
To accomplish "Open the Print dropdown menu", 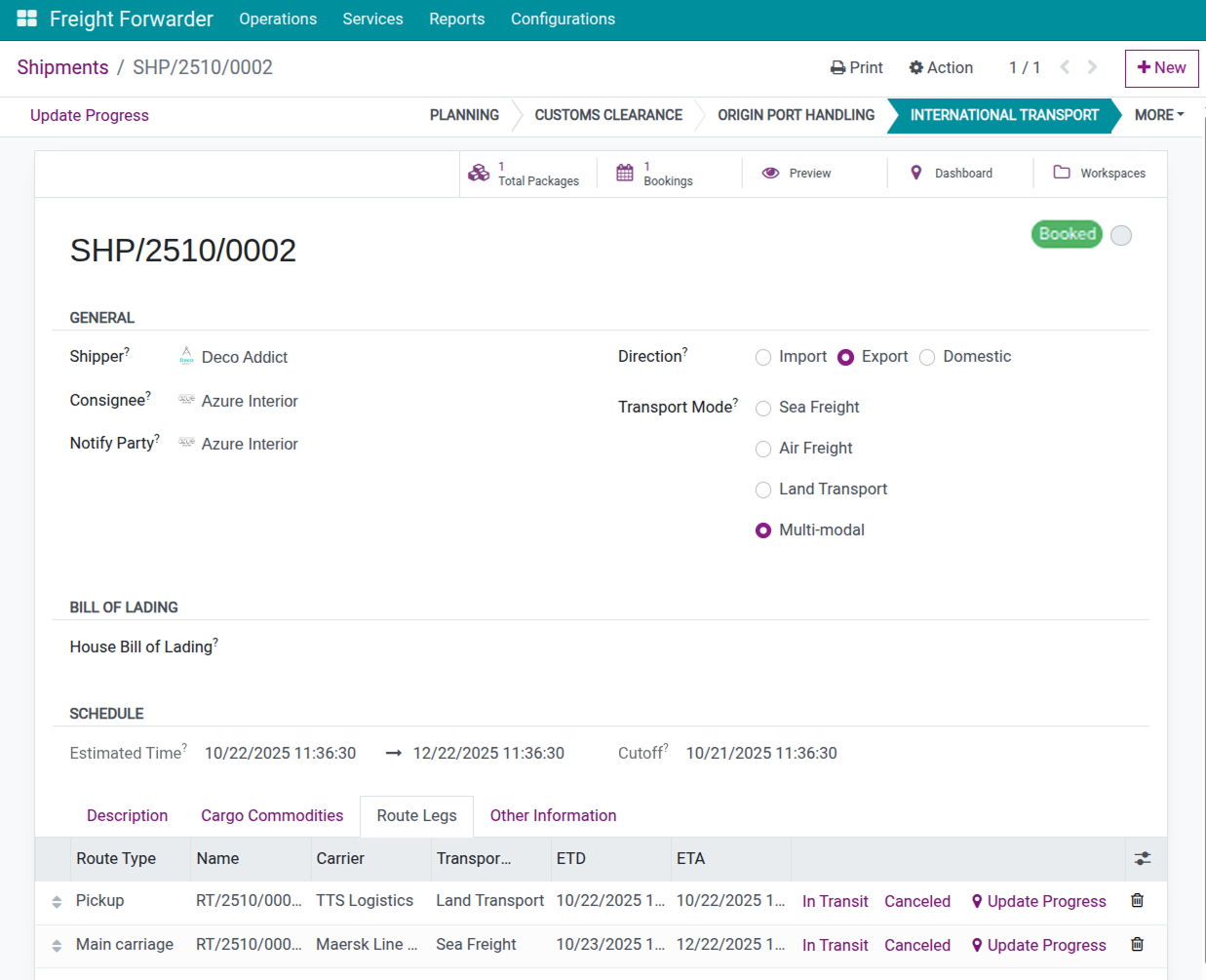I will click(856, 67).
